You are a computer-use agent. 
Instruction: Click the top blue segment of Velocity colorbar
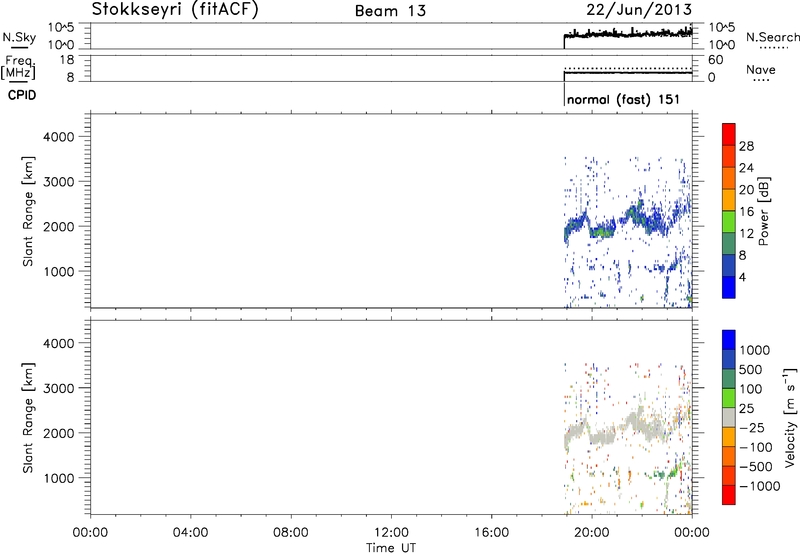[x=729, y=340]
